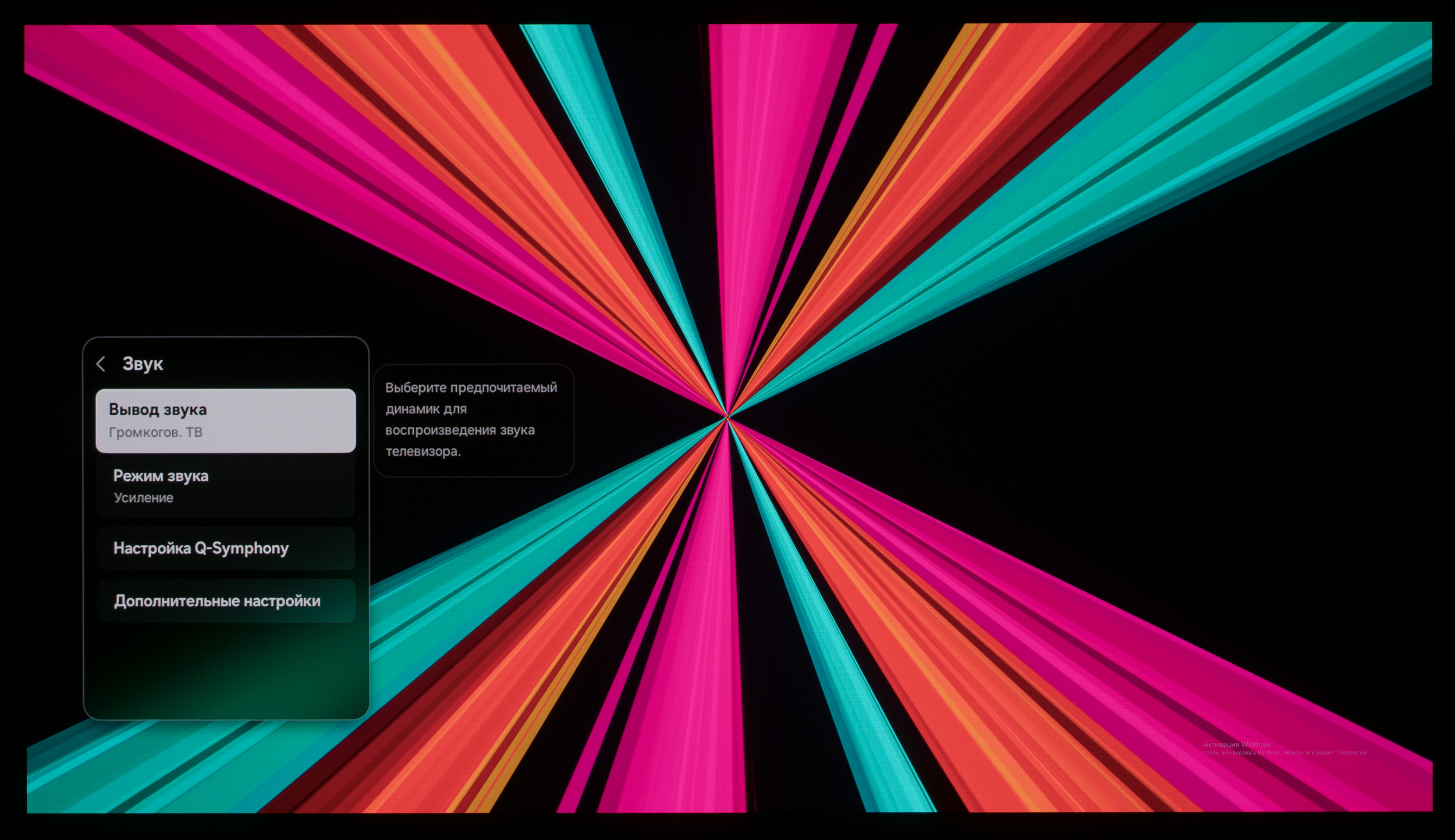Viewport: 1455px width, 840px height.
Task: Click the word телевизора in the tooltip
Action: (x=423, y=451)
